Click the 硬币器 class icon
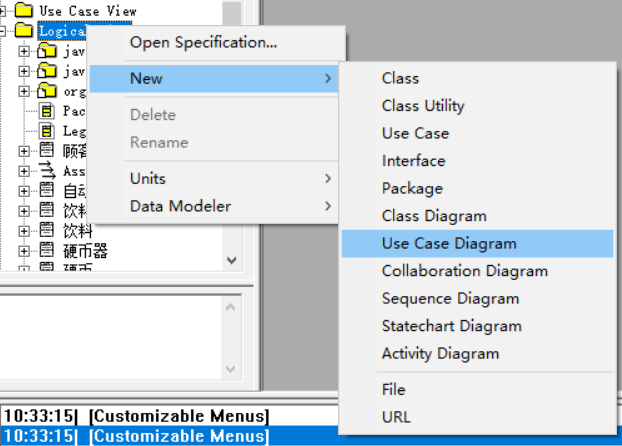Viewport: 622px width, 446px height. pyautogui.click(x=46, y=250)
